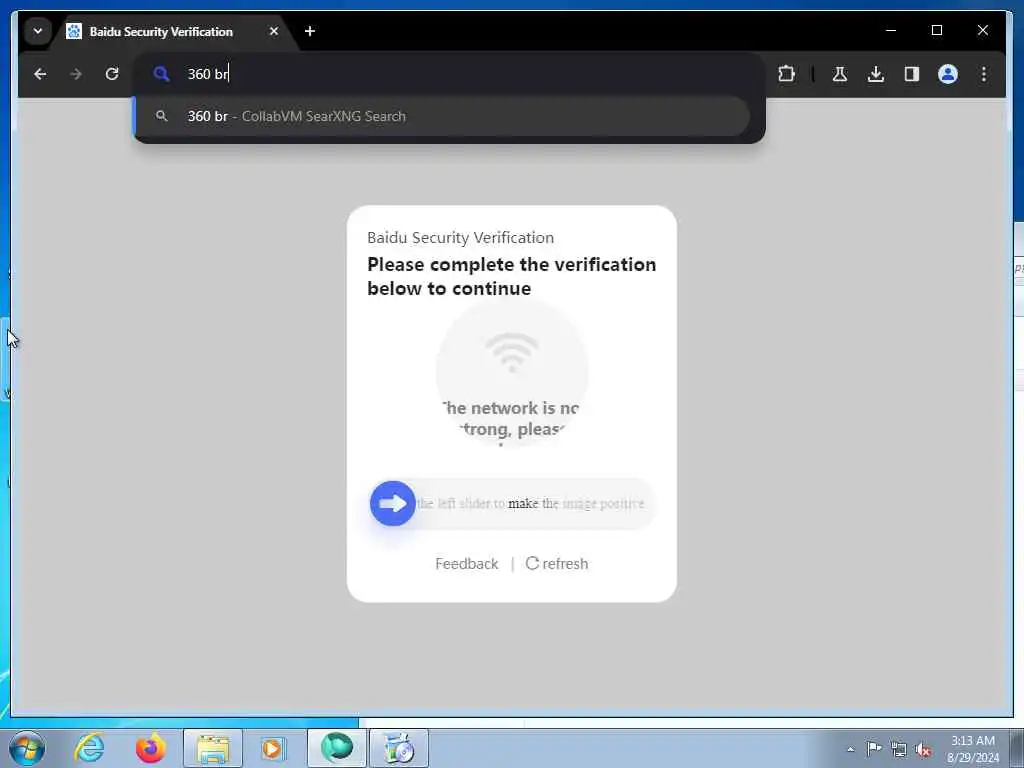Viewport: 1024px width, 768px height.
Task: Maximize the browser window
Action: point(936,30)
